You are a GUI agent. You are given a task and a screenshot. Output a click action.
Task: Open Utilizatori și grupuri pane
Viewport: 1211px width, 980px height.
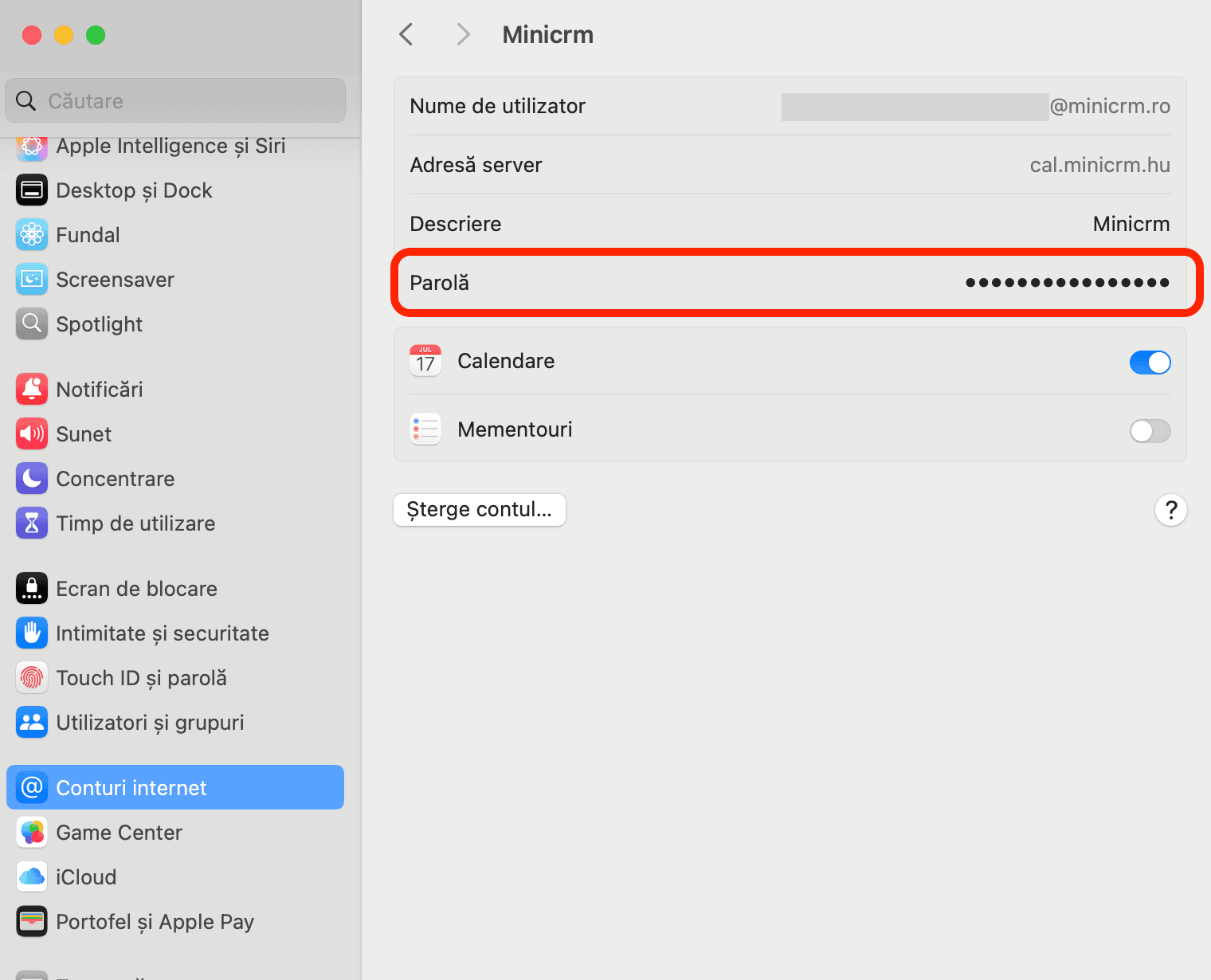175,723
